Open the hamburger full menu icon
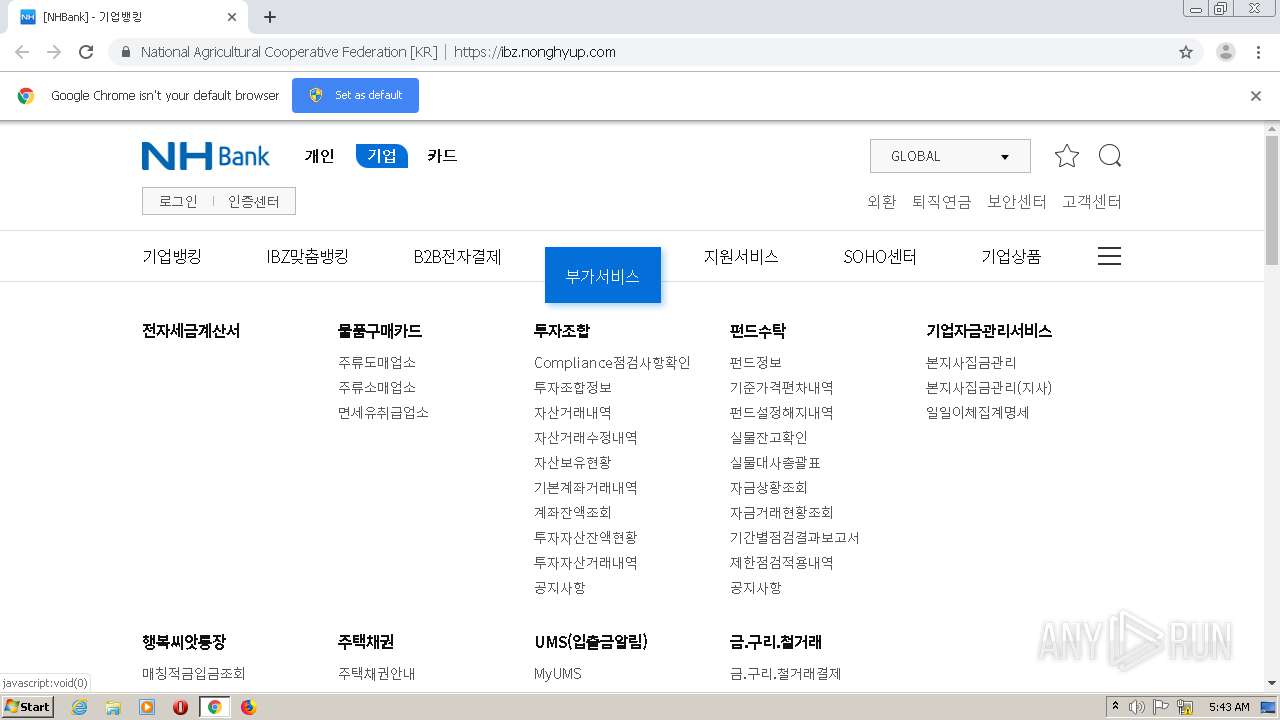 (1109, 256)
